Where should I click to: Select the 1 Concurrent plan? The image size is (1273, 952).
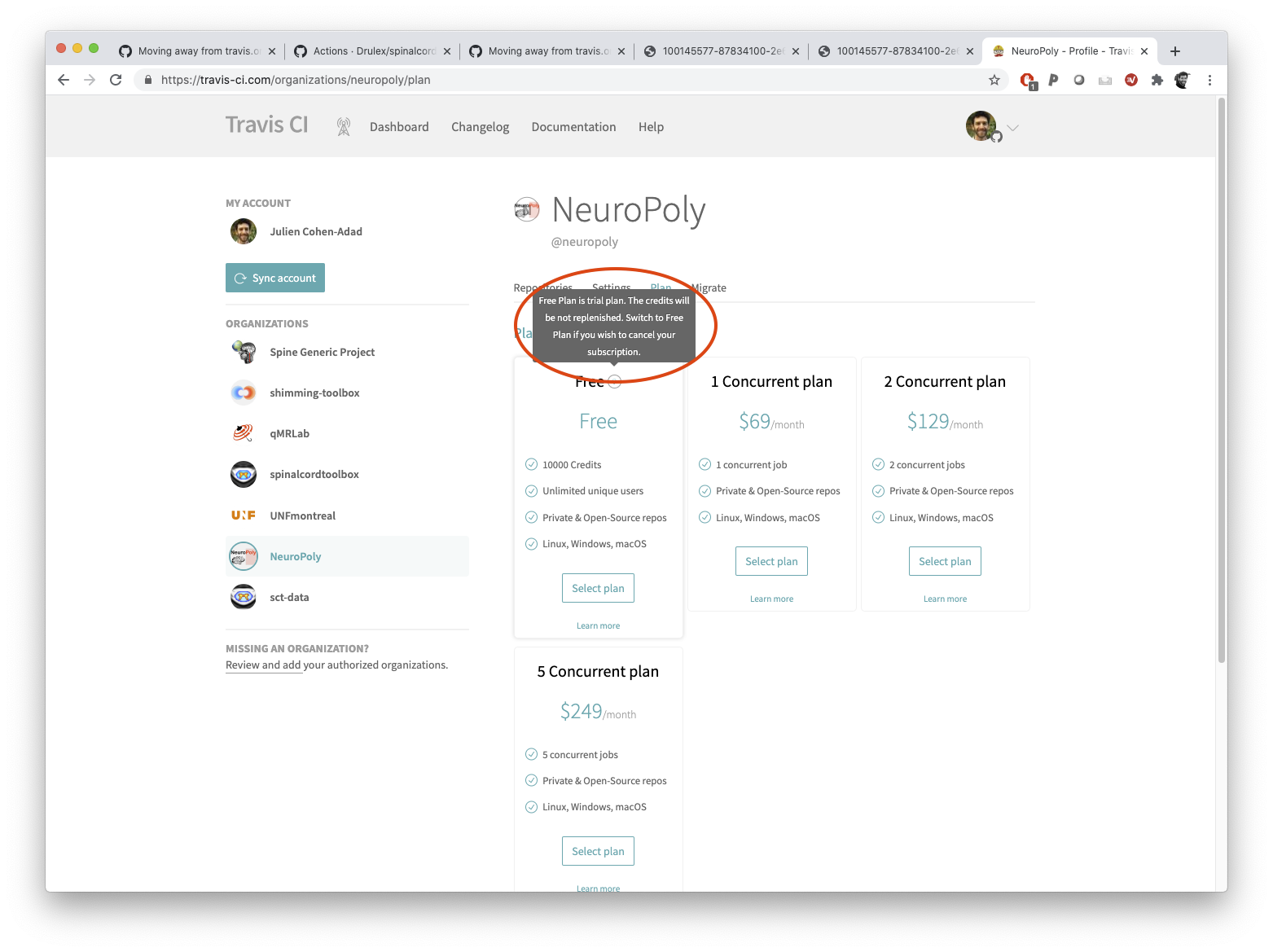tap(771, 561)
